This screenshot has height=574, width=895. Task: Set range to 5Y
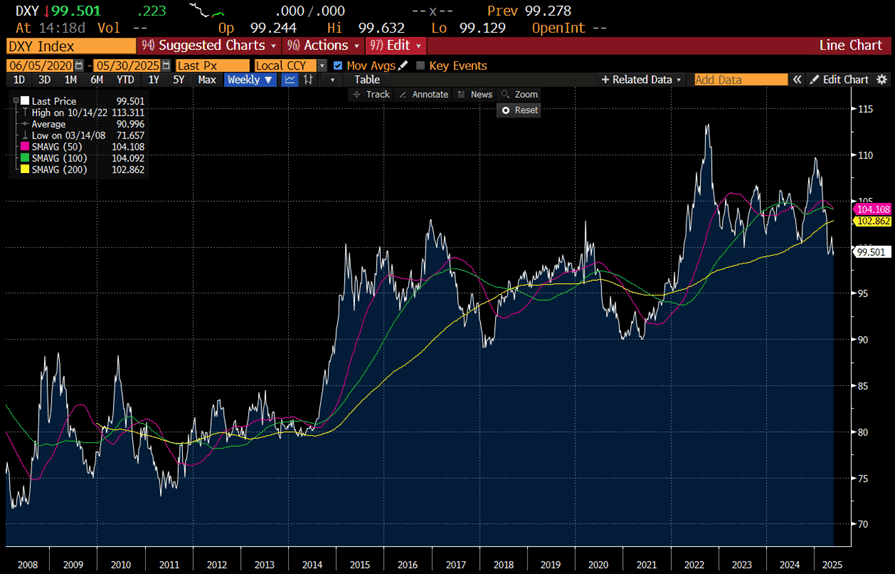pyautogui.click(x=178, y=80)
